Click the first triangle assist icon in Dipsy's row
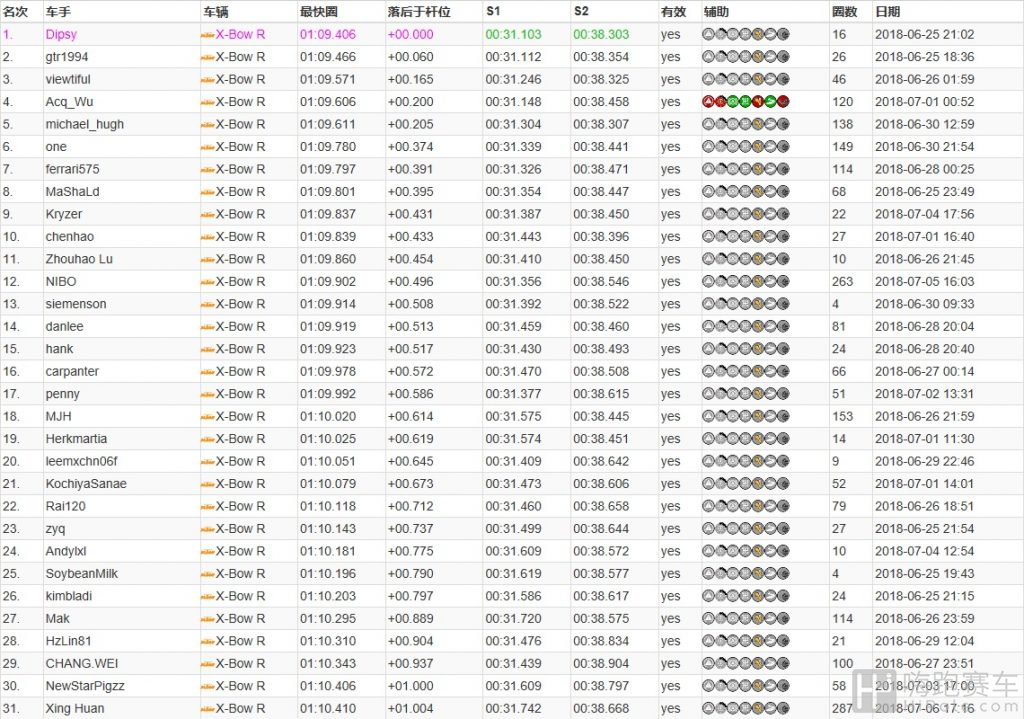This screenshot has height=719, width=1024. coord(708,34)
